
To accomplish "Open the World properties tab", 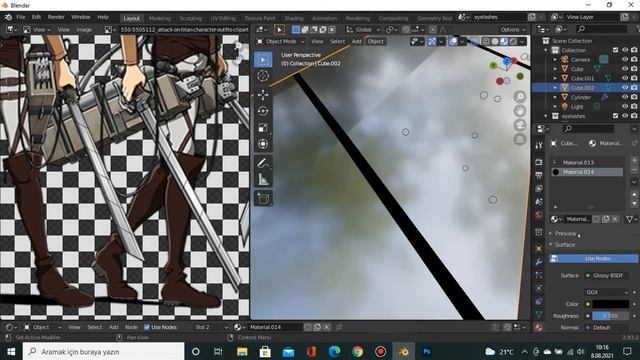I will 539,215.
